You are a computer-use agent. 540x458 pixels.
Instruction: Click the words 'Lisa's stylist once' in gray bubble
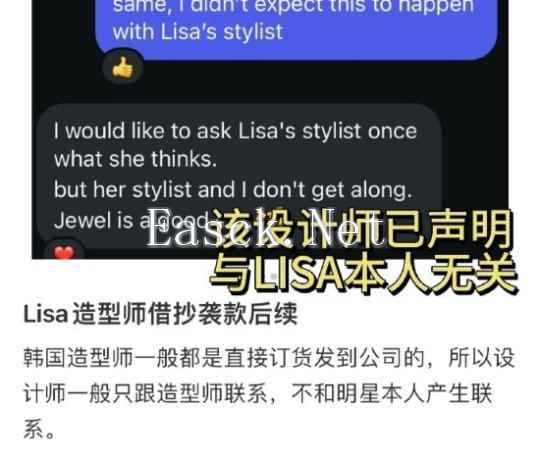click(328, 131)
